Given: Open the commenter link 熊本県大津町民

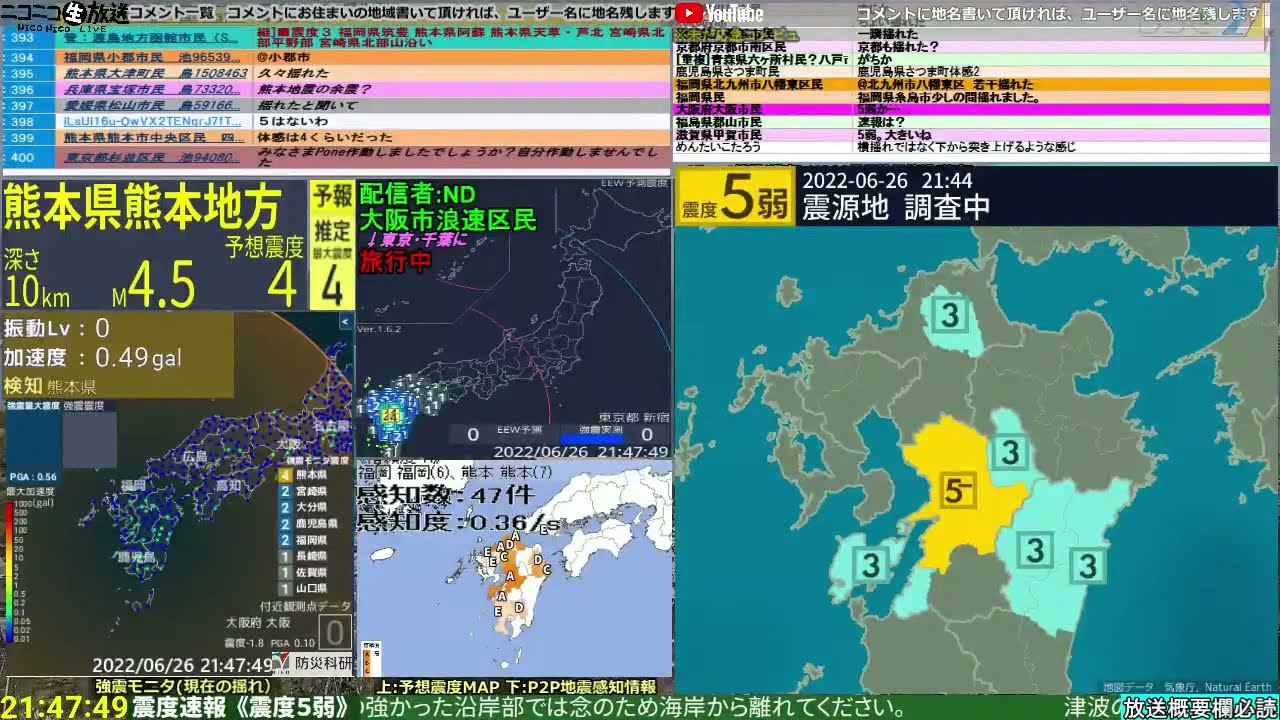Looking at the screenshot, I should tap(155, 73).
